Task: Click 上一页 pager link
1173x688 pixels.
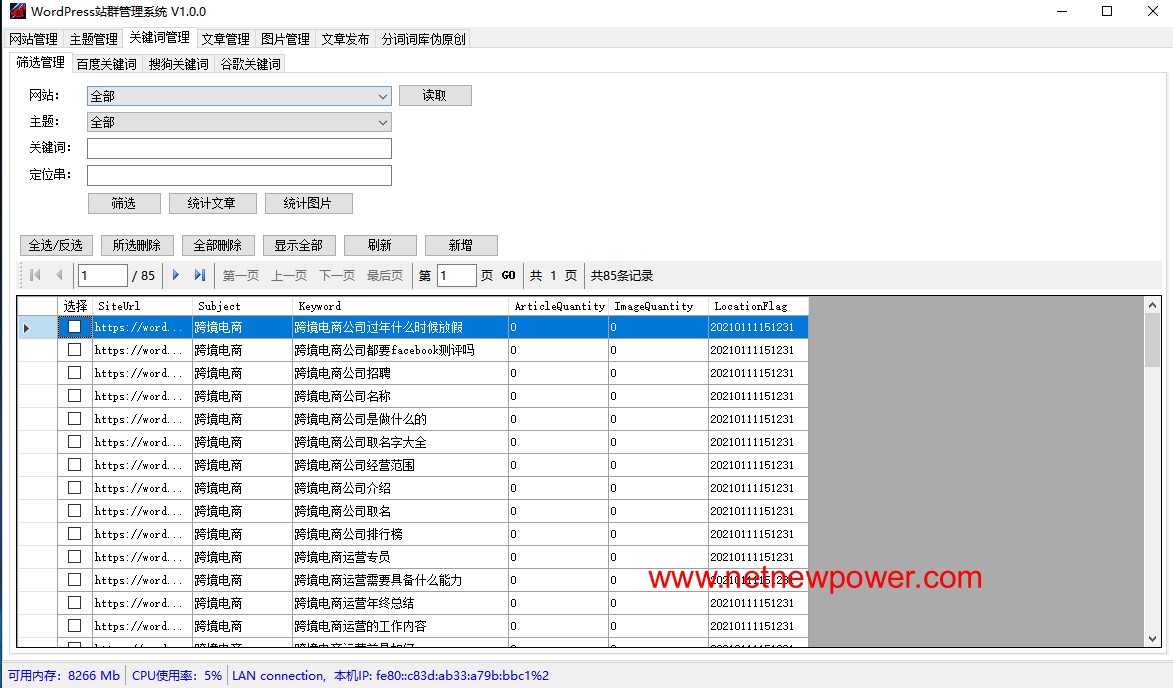Action: (289, 275)
